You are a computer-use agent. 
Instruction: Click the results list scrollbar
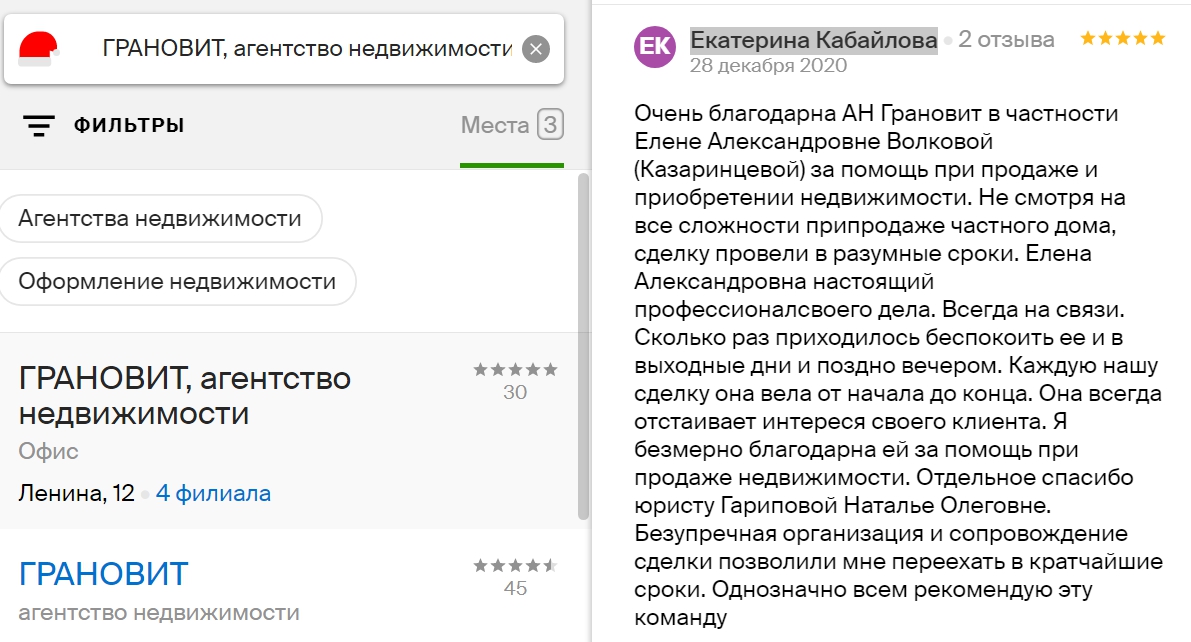point(583,346)
